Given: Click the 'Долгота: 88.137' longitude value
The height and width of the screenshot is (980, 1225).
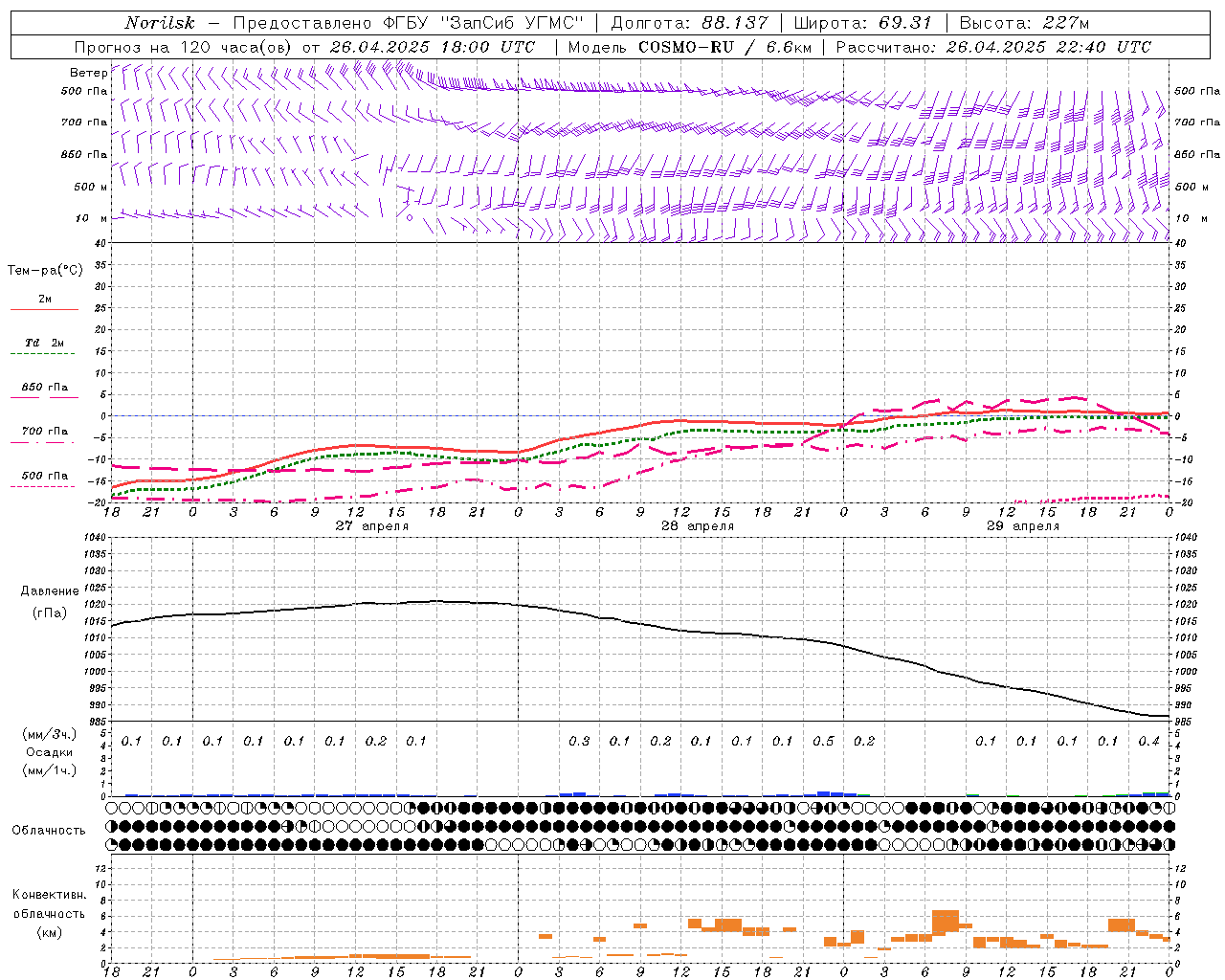Looking at the screenshot, I should [689, 23].
